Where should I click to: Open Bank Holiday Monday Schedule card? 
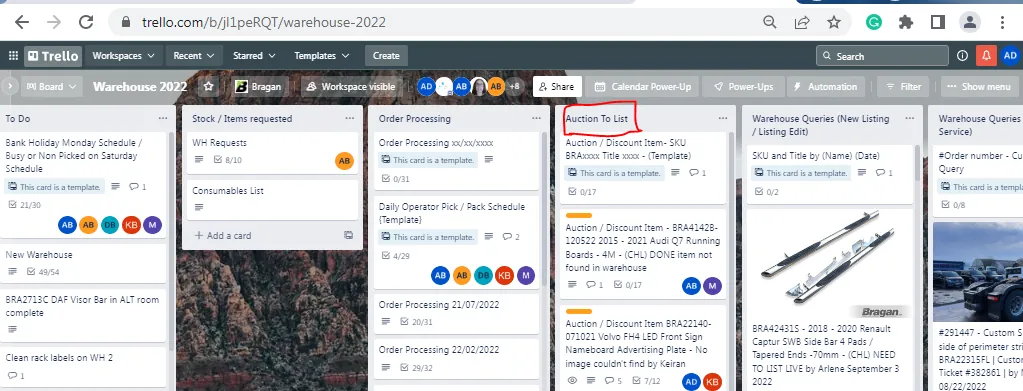tap(84, 185)
